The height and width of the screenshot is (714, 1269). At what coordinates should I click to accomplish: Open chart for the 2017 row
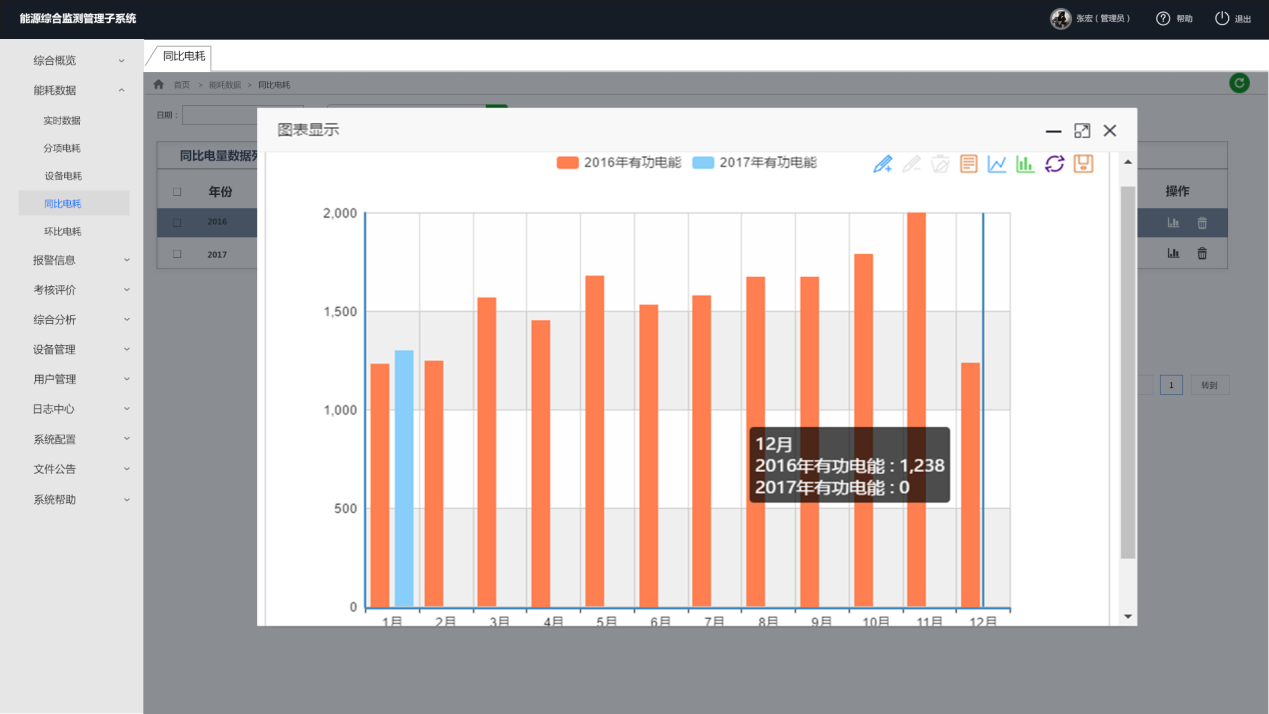tap(1173, 254)
